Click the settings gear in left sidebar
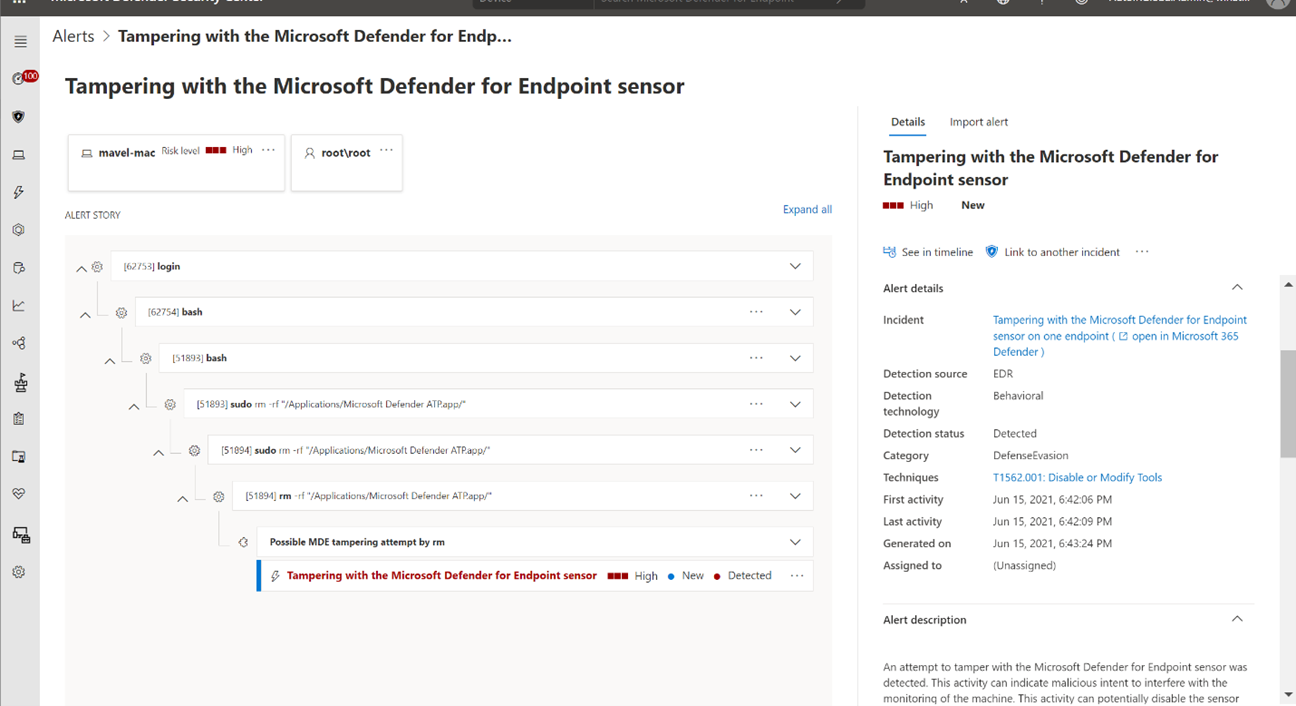 pyautogui.click(x=19, y=572)
